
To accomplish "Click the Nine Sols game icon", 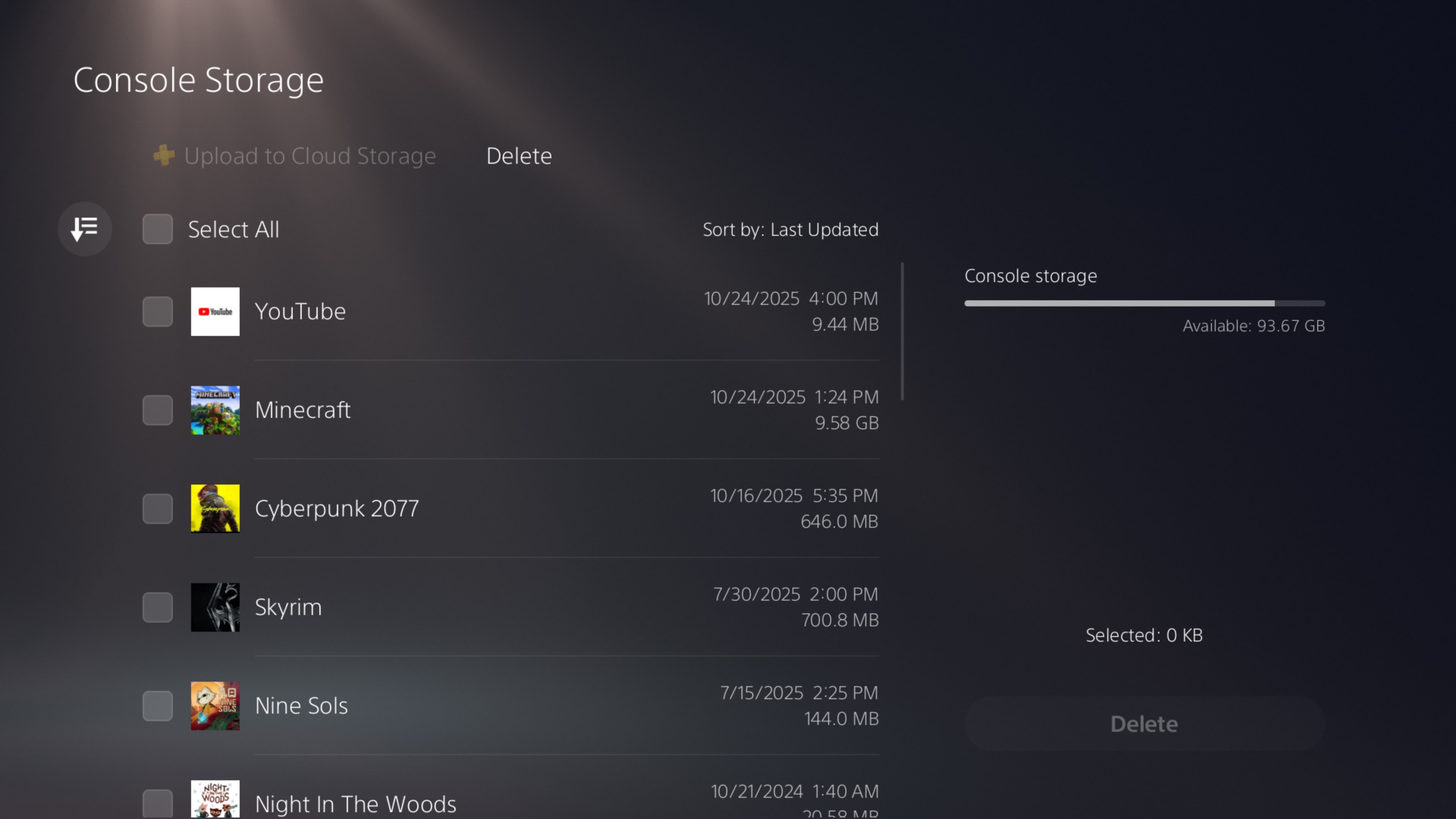I will [215, 705].
